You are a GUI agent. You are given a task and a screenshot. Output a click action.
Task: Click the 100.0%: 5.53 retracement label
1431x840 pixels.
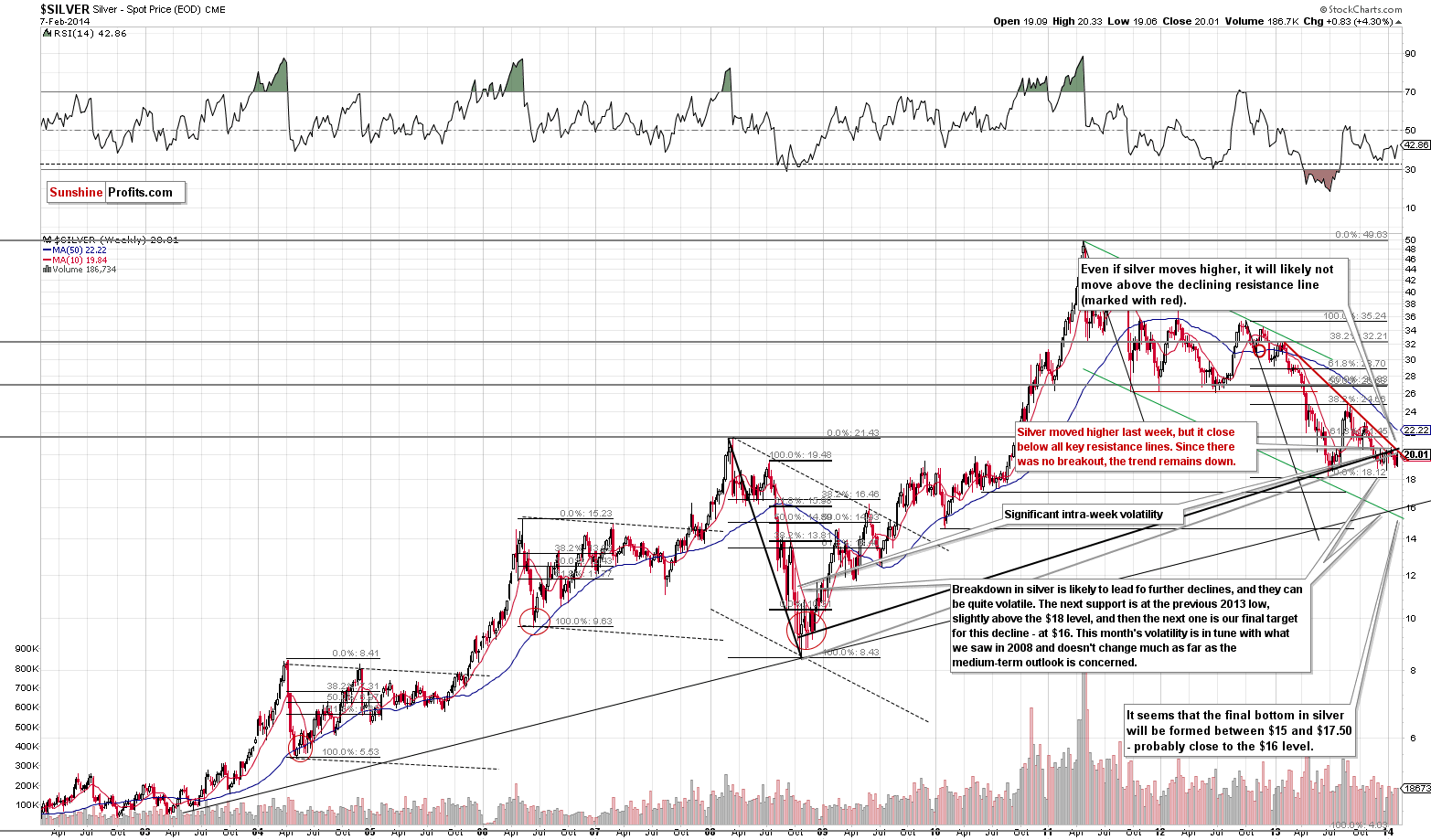pos(350,752)
